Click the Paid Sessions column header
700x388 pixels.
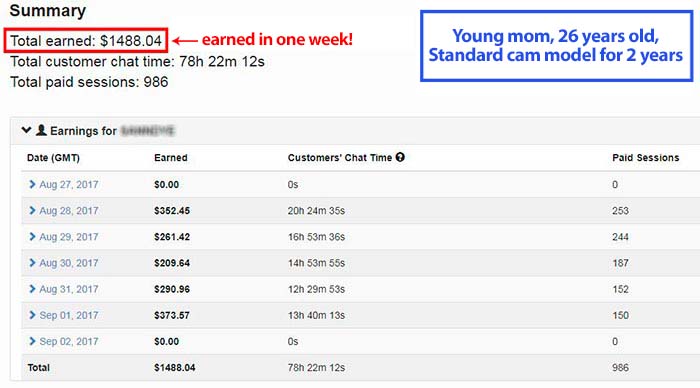click(646, 158)
